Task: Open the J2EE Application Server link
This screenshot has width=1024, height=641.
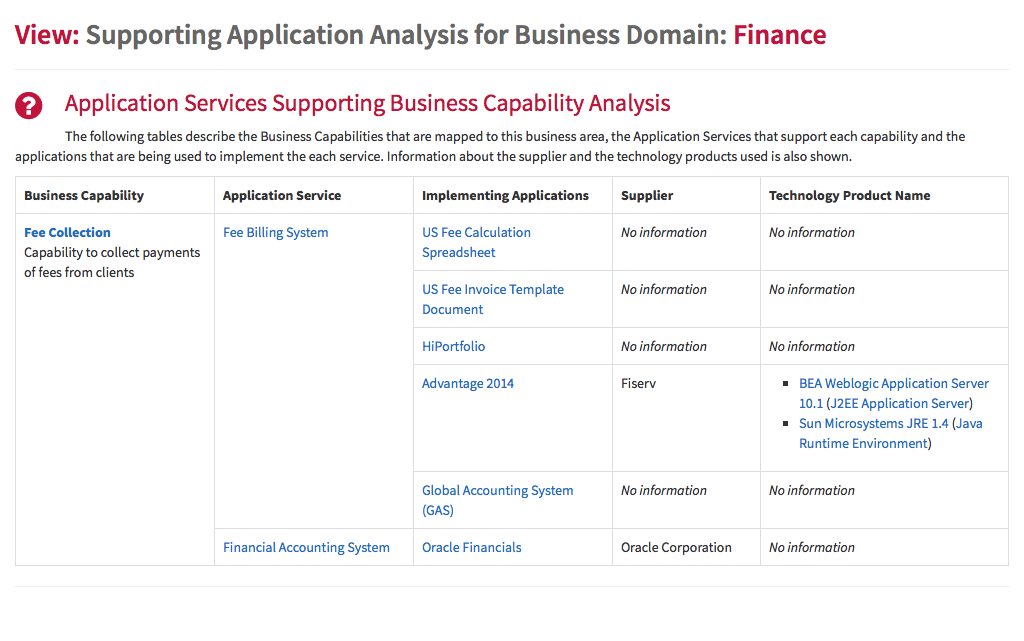Action: (x=899, y=403)
